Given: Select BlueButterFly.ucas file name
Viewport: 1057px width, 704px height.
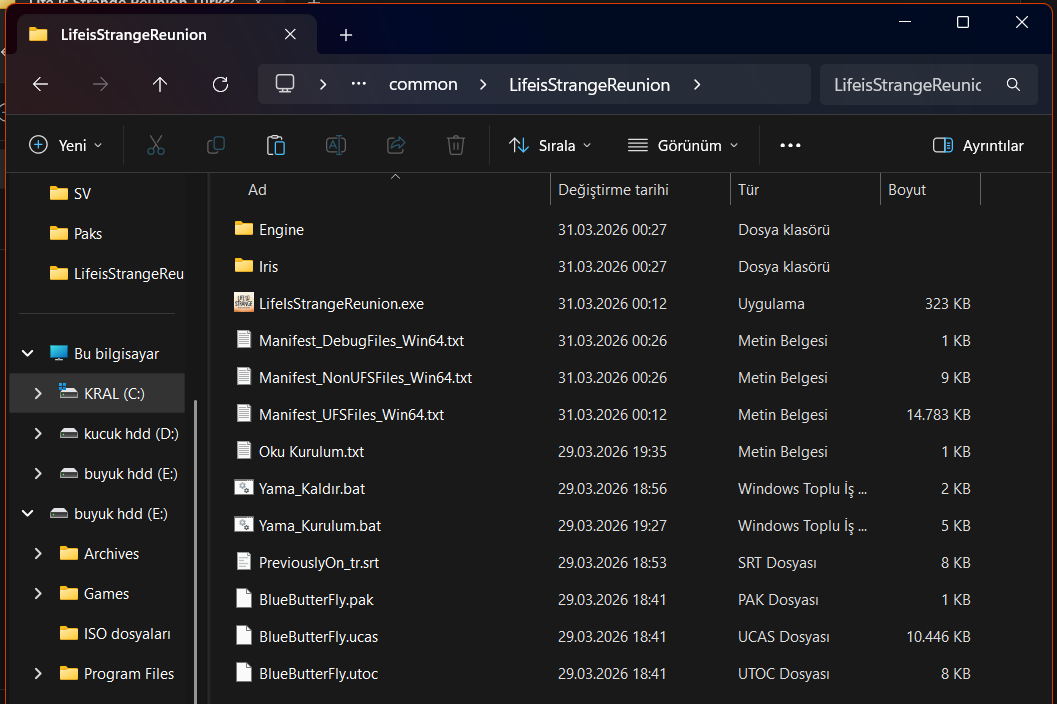Looking at the screenshot, I should [318, 637].
